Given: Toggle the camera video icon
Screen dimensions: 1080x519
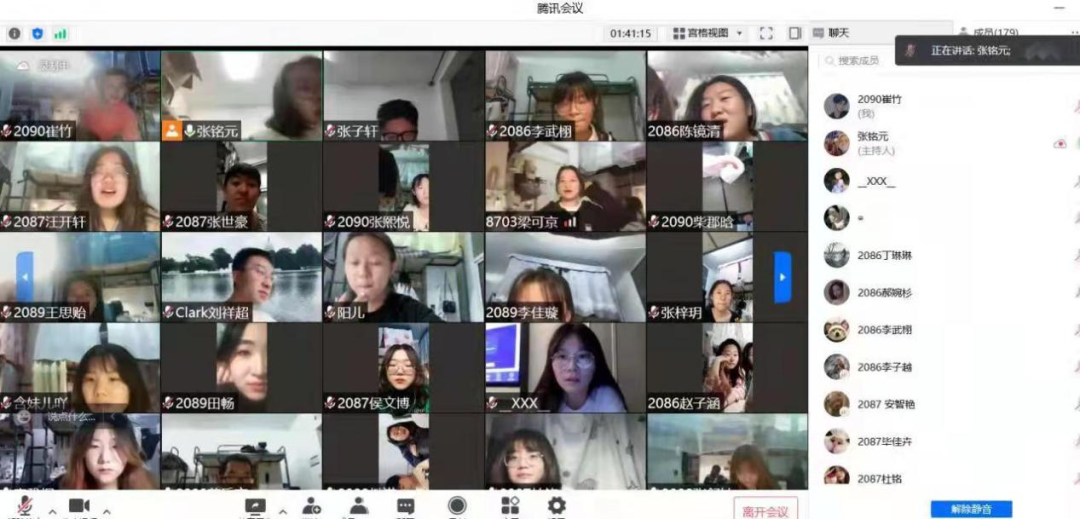Looking at the screenshot, I should pyautogui.click(x=79, y=506).
